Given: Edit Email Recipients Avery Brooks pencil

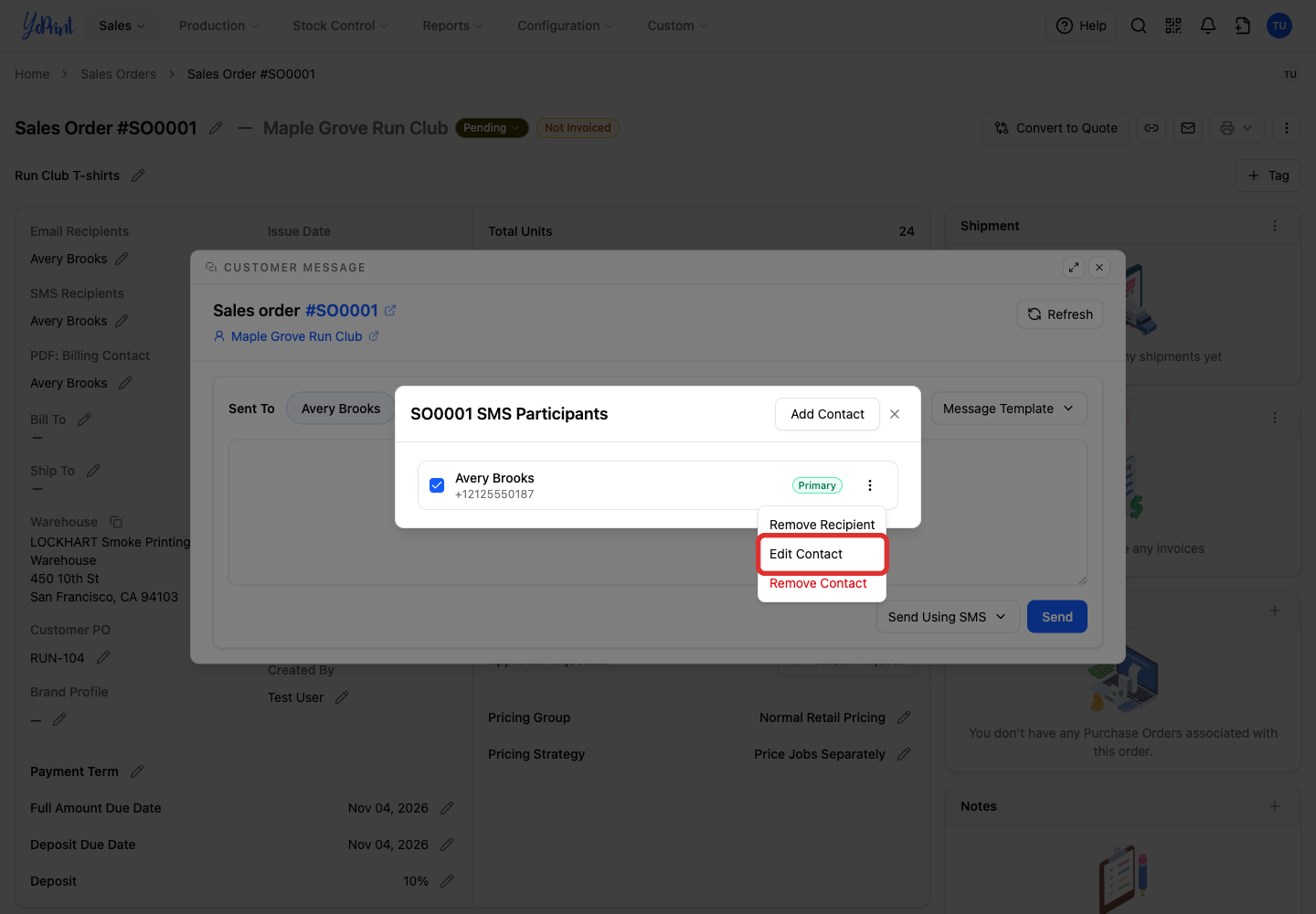Looking at the screenshot, I should tap(122, 259).
